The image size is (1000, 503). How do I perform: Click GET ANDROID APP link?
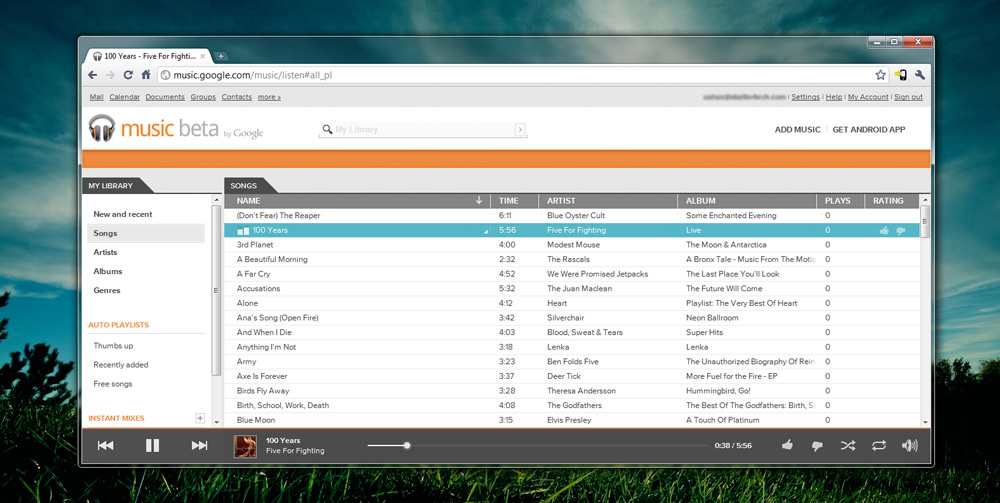tap(869, 129)
